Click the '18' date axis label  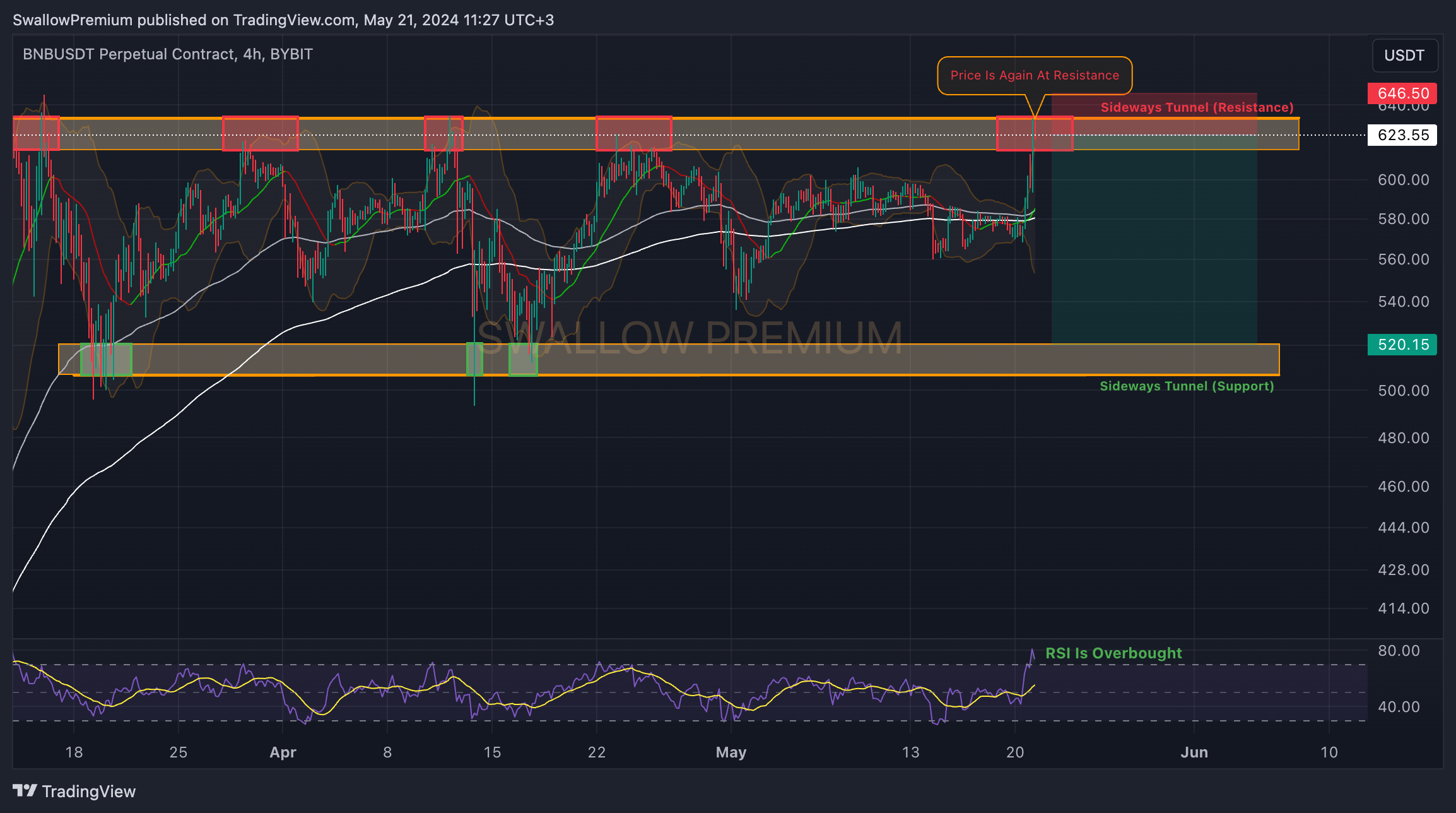coord(74,752)
